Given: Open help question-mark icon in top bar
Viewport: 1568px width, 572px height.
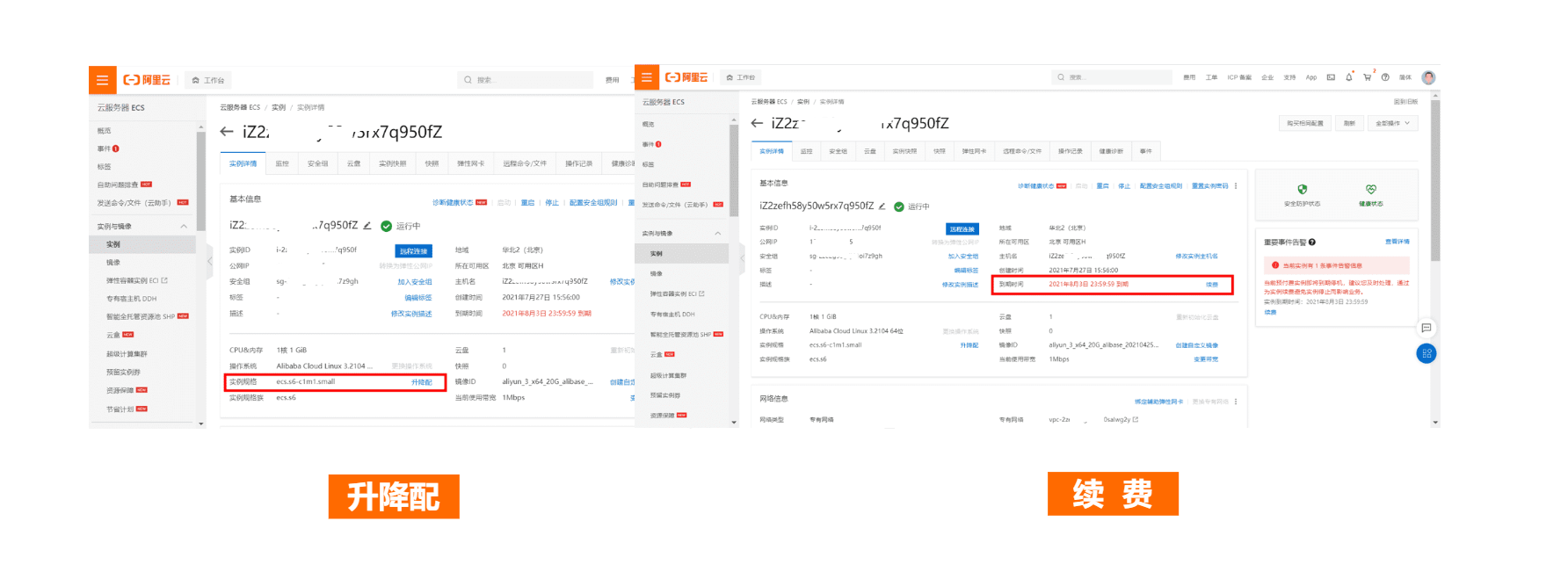Looking at the screenshot, I should click(x=1385, y=77).
